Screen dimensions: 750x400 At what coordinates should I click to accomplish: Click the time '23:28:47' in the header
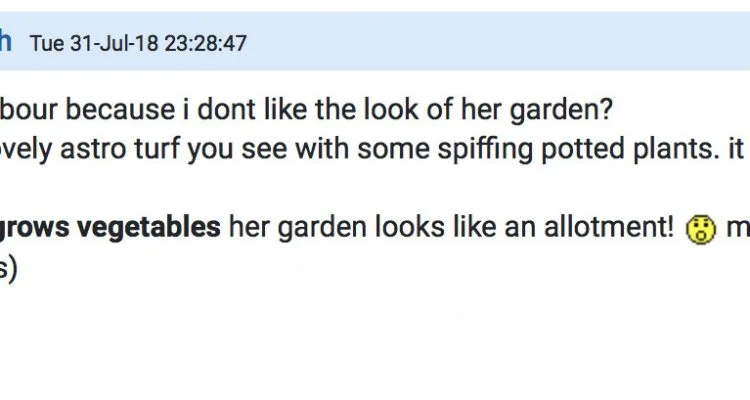pyautogui.click(x=206, y=44)
